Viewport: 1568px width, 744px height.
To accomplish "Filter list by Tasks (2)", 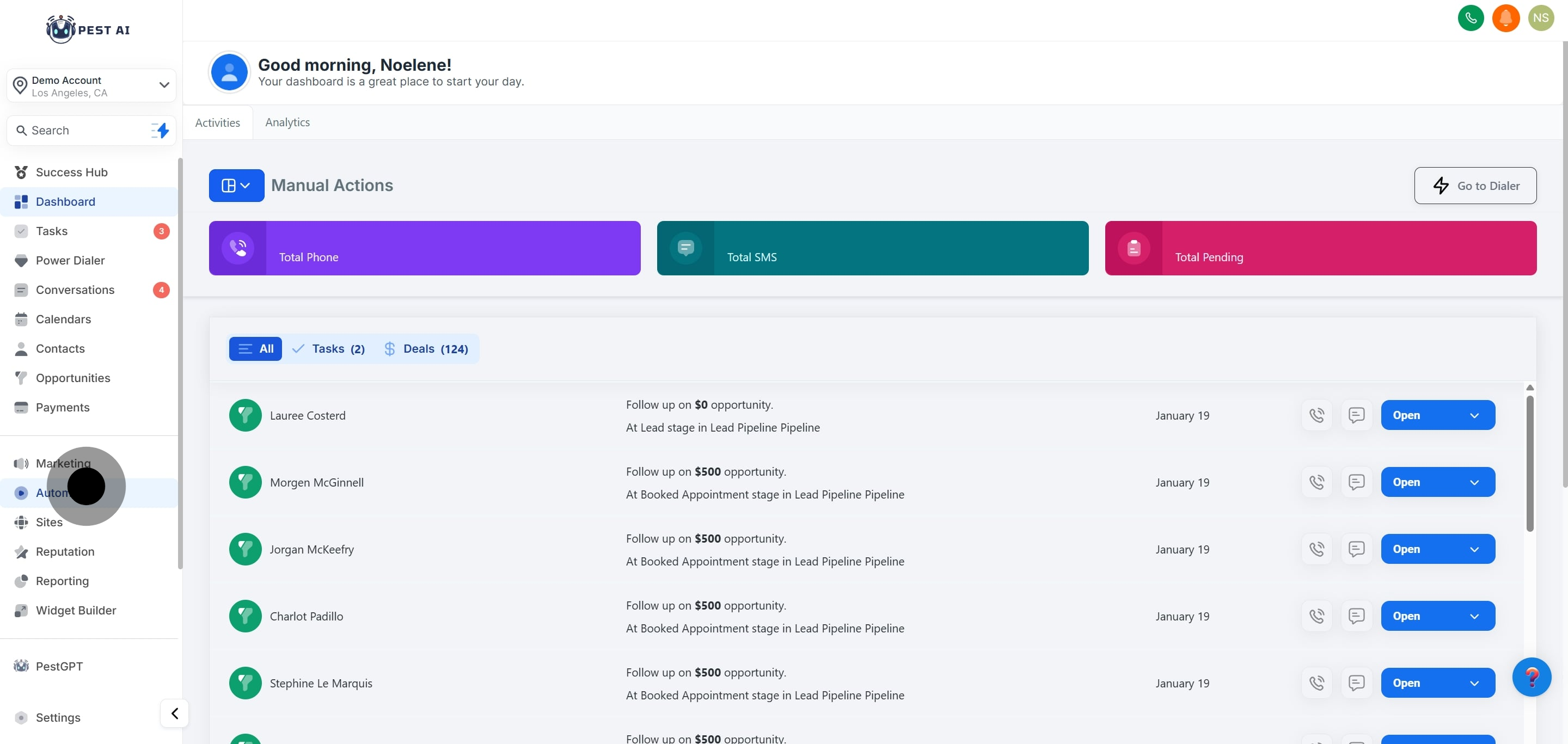I will point(329,348).
